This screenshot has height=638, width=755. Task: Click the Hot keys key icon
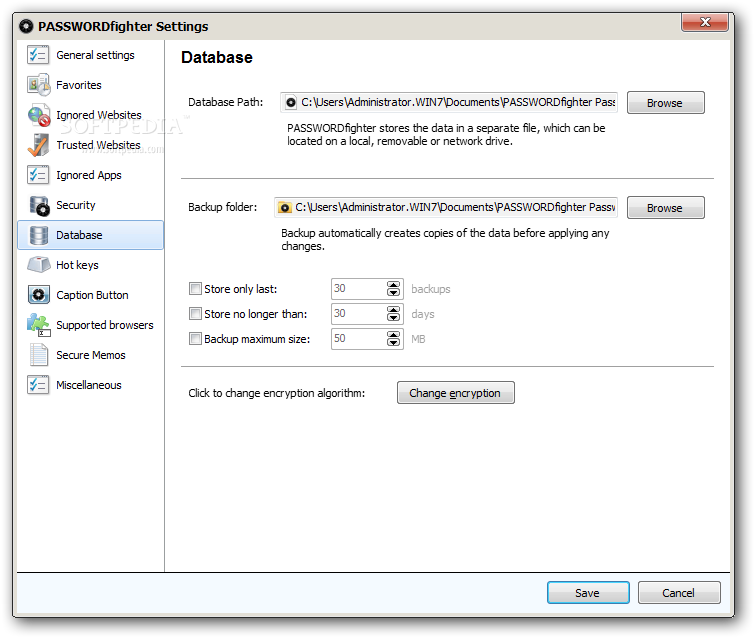tap(39, 264)
